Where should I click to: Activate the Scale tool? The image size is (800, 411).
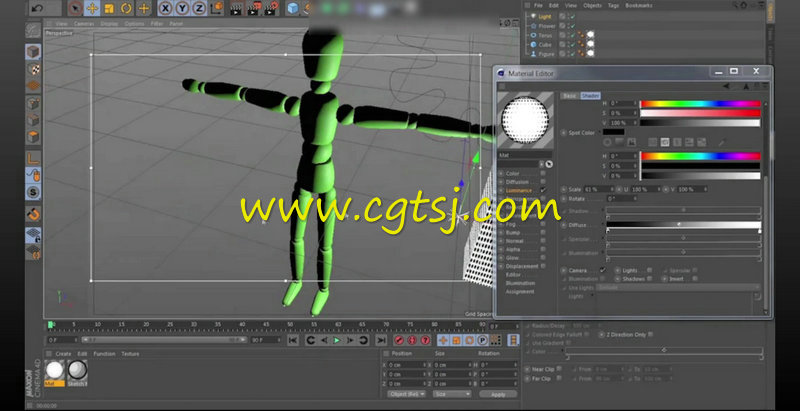pyautogui.click(x=109, y=8)
